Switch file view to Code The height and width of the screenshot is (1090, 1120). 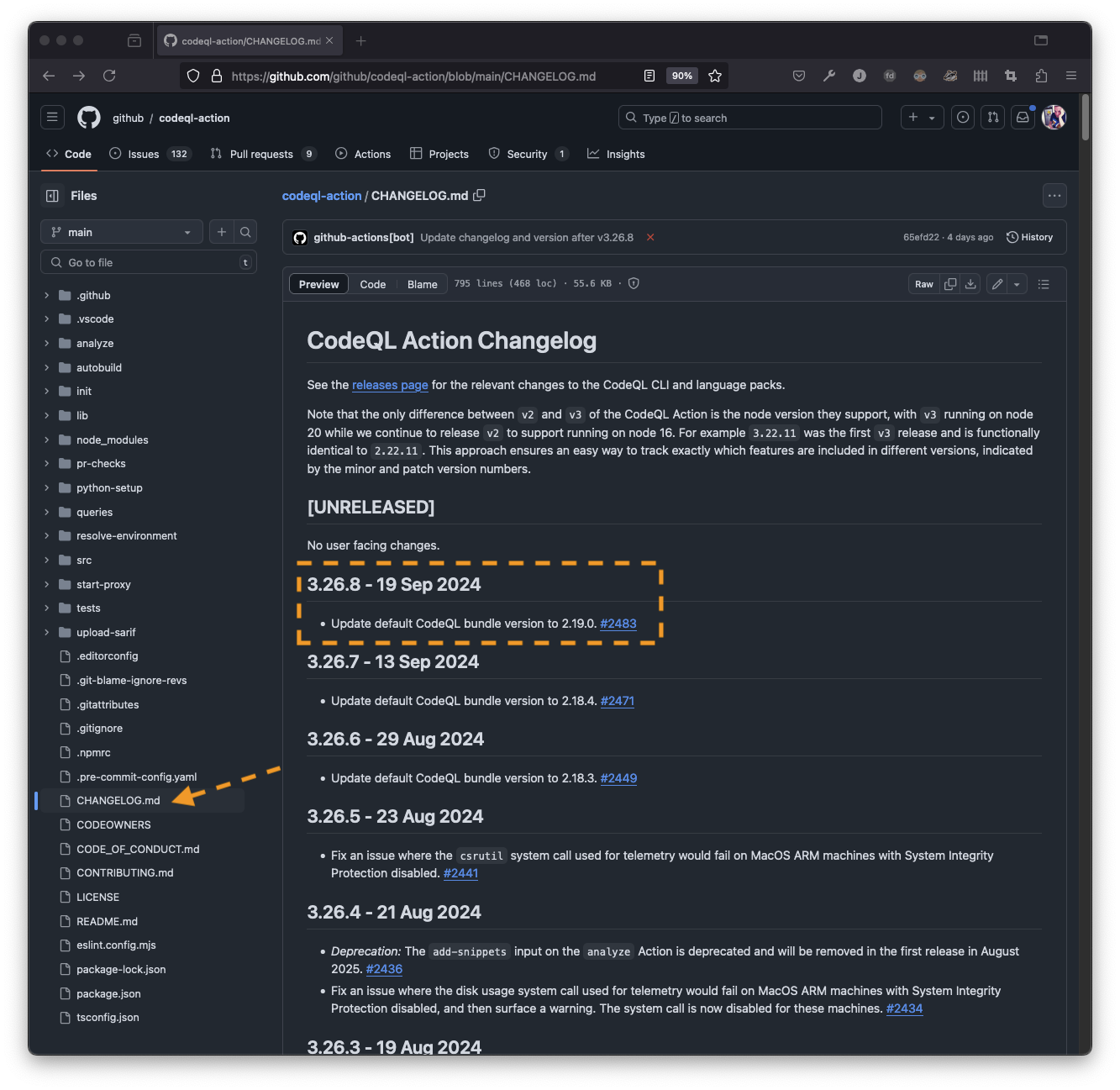pos(373,284)
